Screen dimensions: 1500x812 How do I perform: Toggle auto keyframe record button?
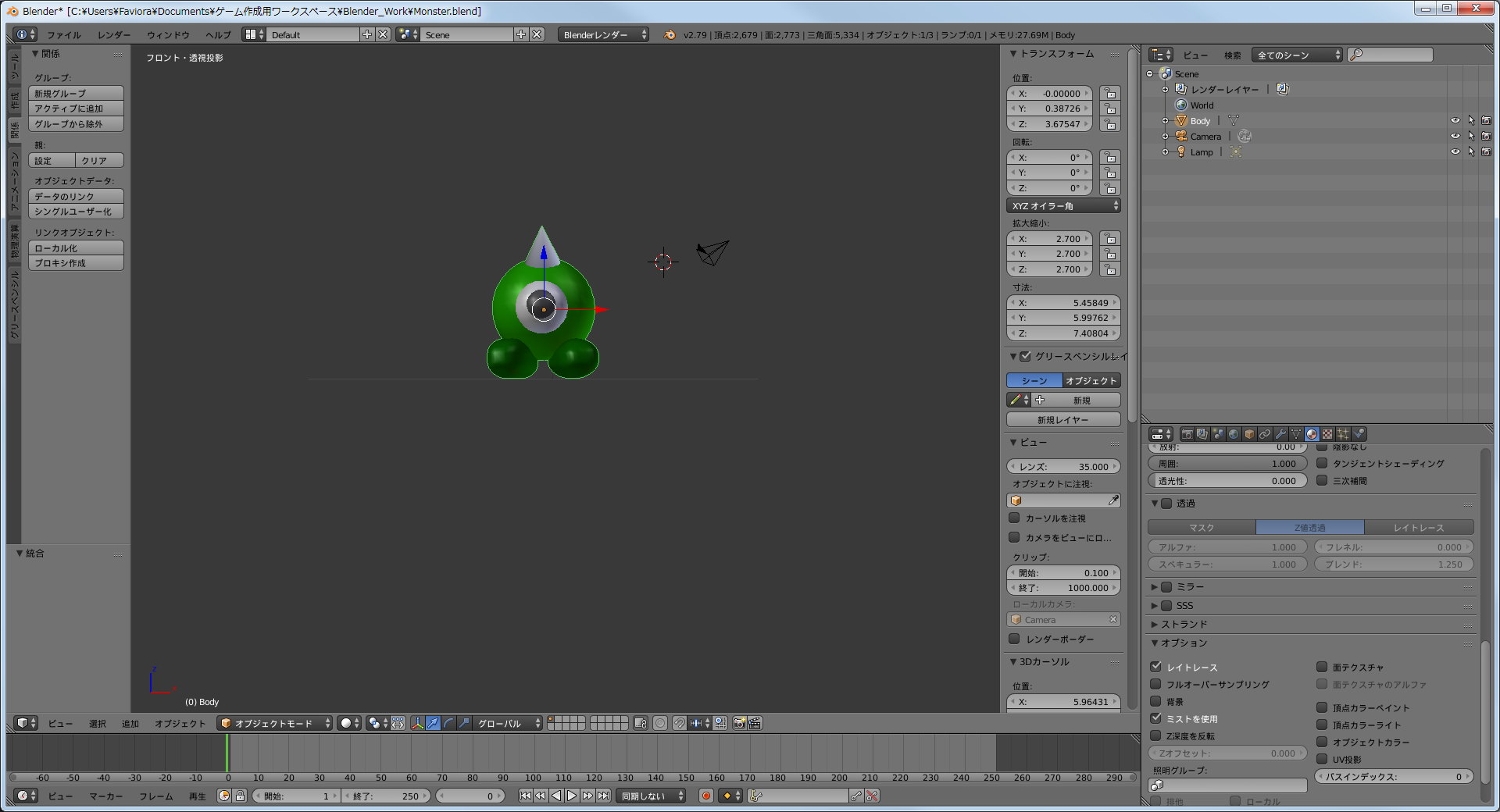click(706, 796)
